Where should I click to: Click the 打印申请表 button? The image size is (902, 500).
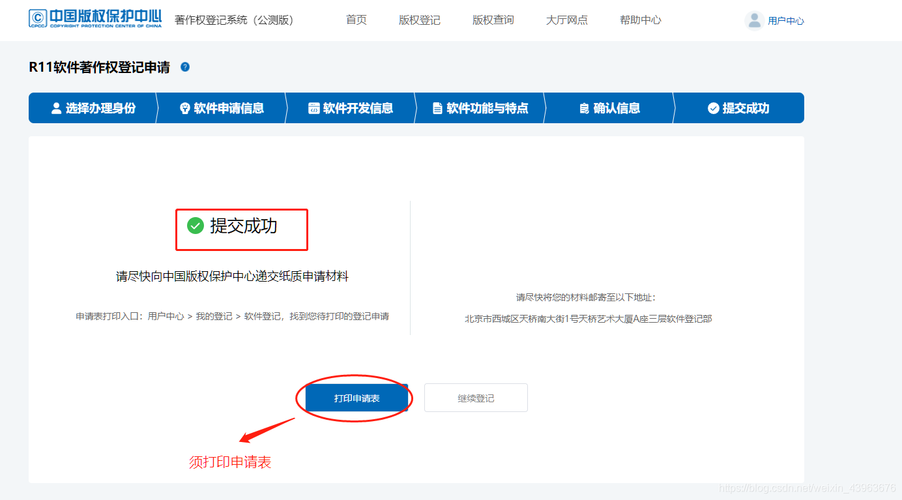pos(357,398)
